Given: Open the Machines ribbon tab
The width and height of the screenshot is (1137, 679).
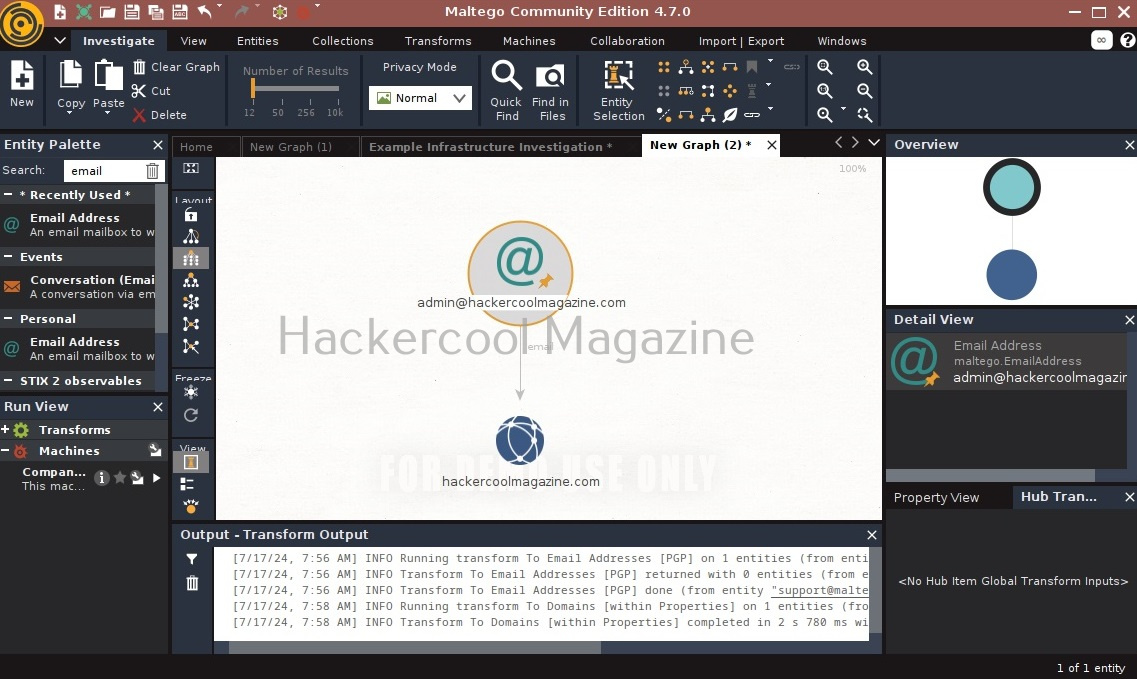Looking at the screenshot, I should [529, 41].
